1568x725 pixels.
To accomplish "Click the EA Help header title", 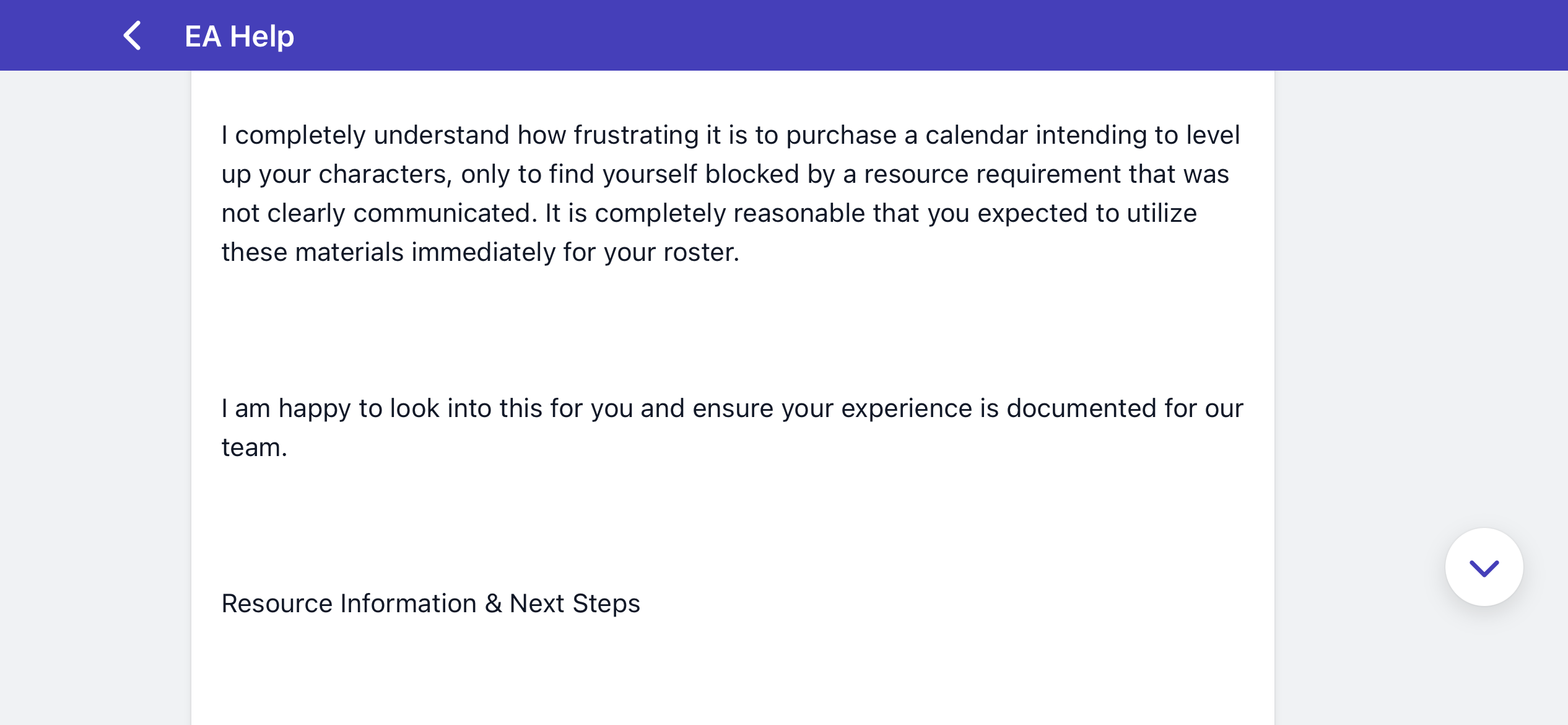I will [239, 36].
